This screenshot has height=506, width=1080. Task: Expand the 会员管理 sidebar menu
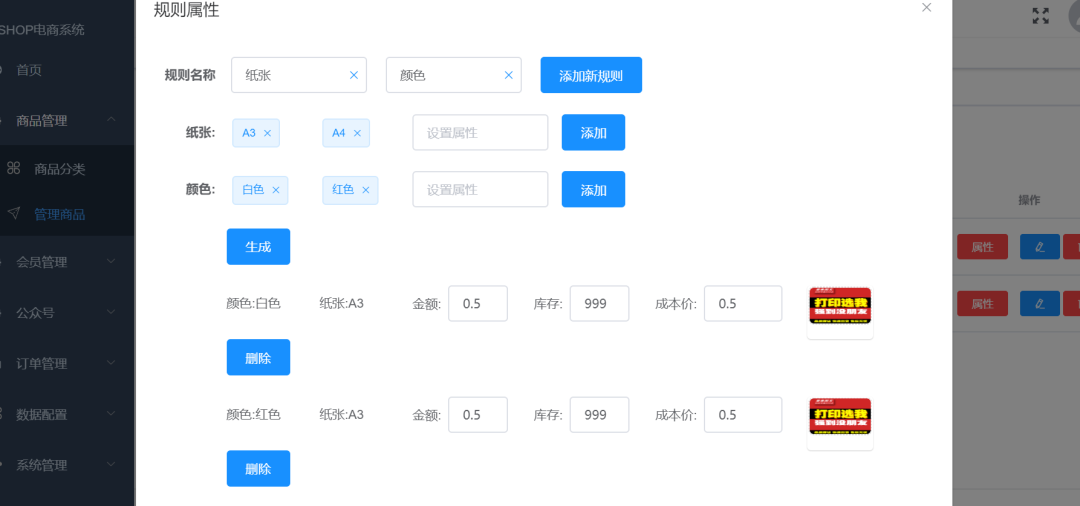68,262
